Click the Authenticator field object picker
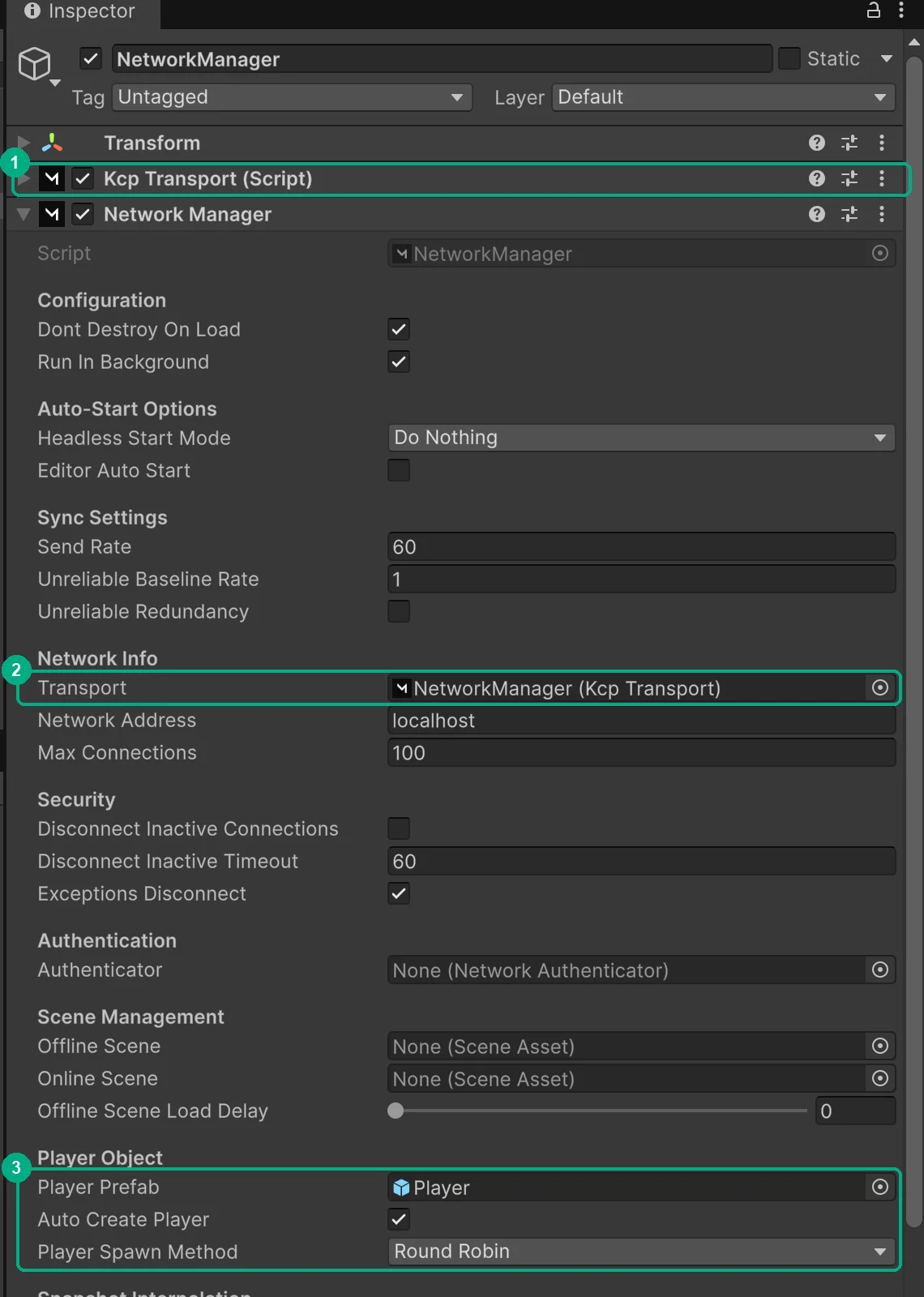 tap(880, 970)
